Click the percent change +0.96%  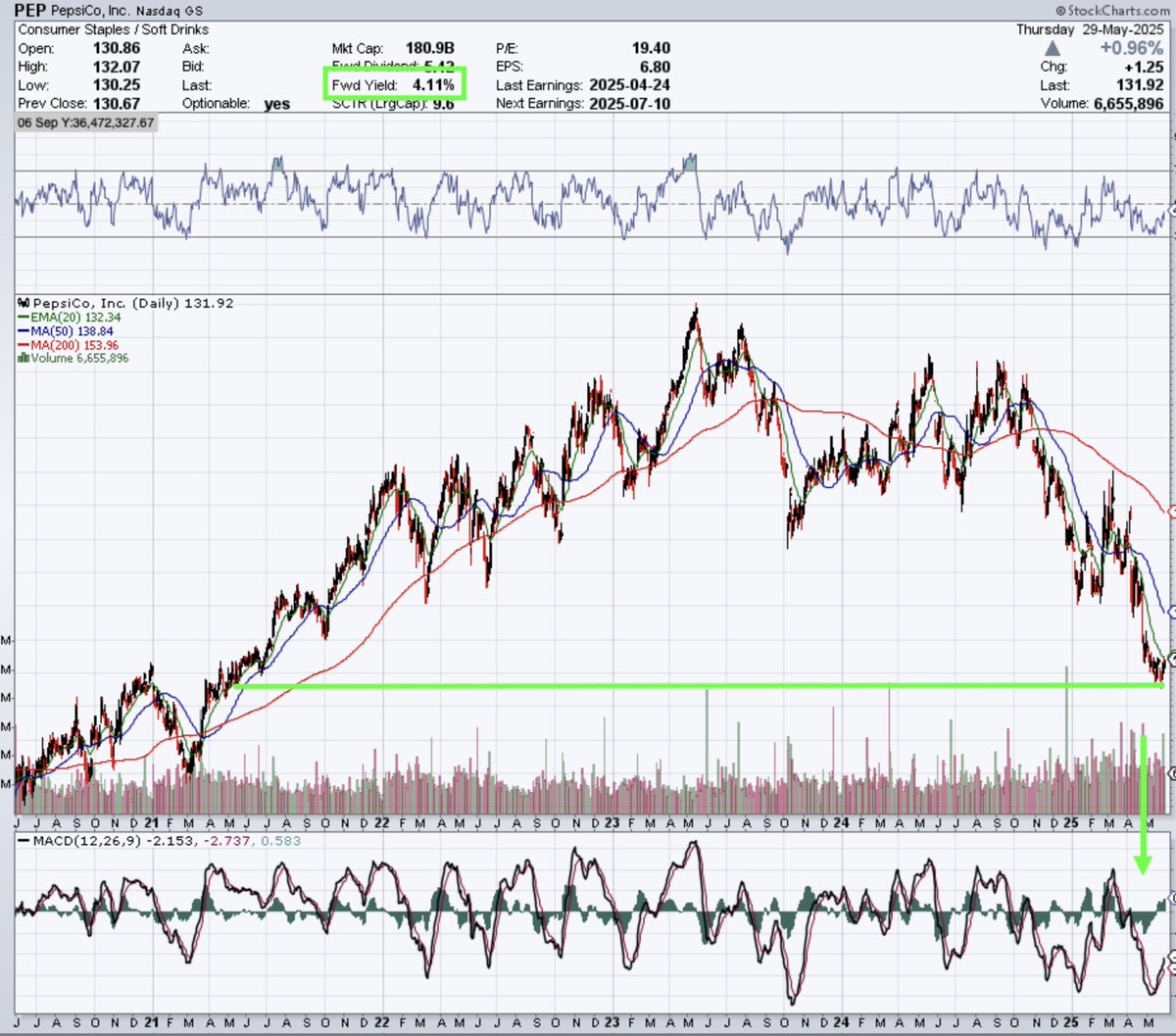pos(1134,48)
